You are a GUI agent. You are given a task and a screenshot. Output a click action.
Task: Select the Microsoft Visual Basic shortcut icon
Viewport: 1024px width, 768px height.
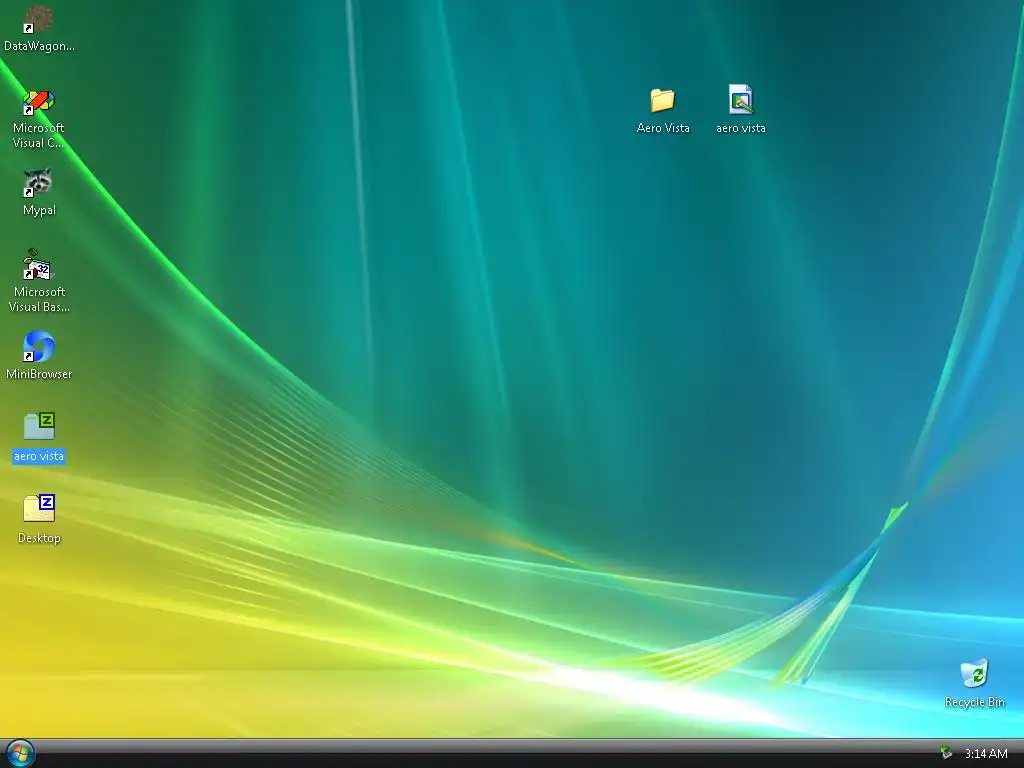(x=39, y=265)
